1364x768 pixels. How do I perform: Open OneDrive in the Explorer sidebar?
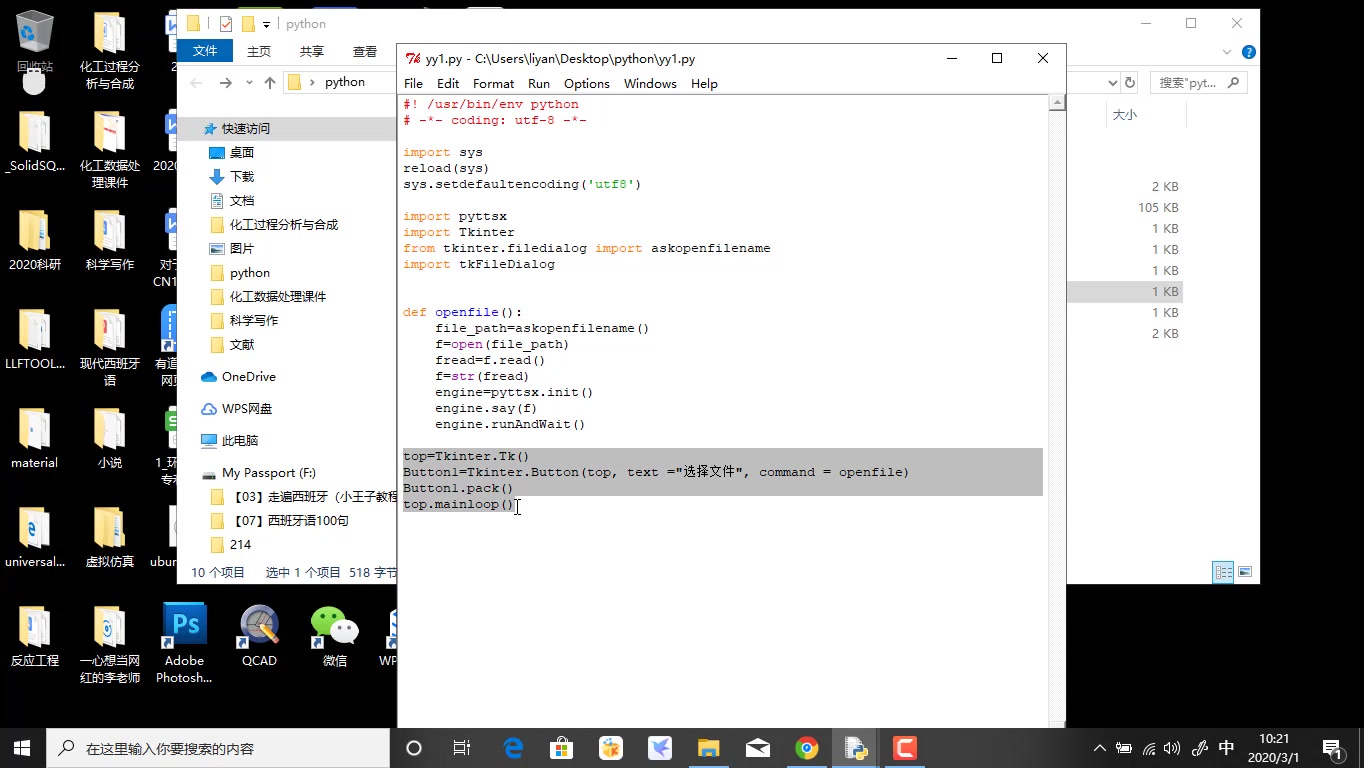pos(247,376)
